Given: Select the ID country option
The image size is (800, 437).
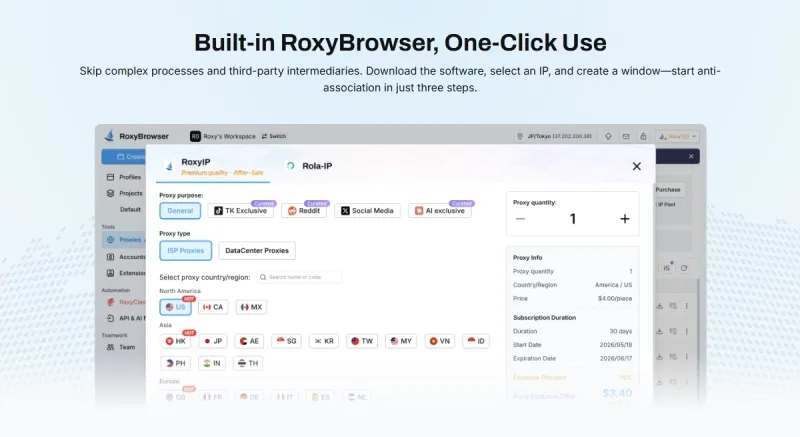Looking at the screenshot, I should click(x=476, y=341).
